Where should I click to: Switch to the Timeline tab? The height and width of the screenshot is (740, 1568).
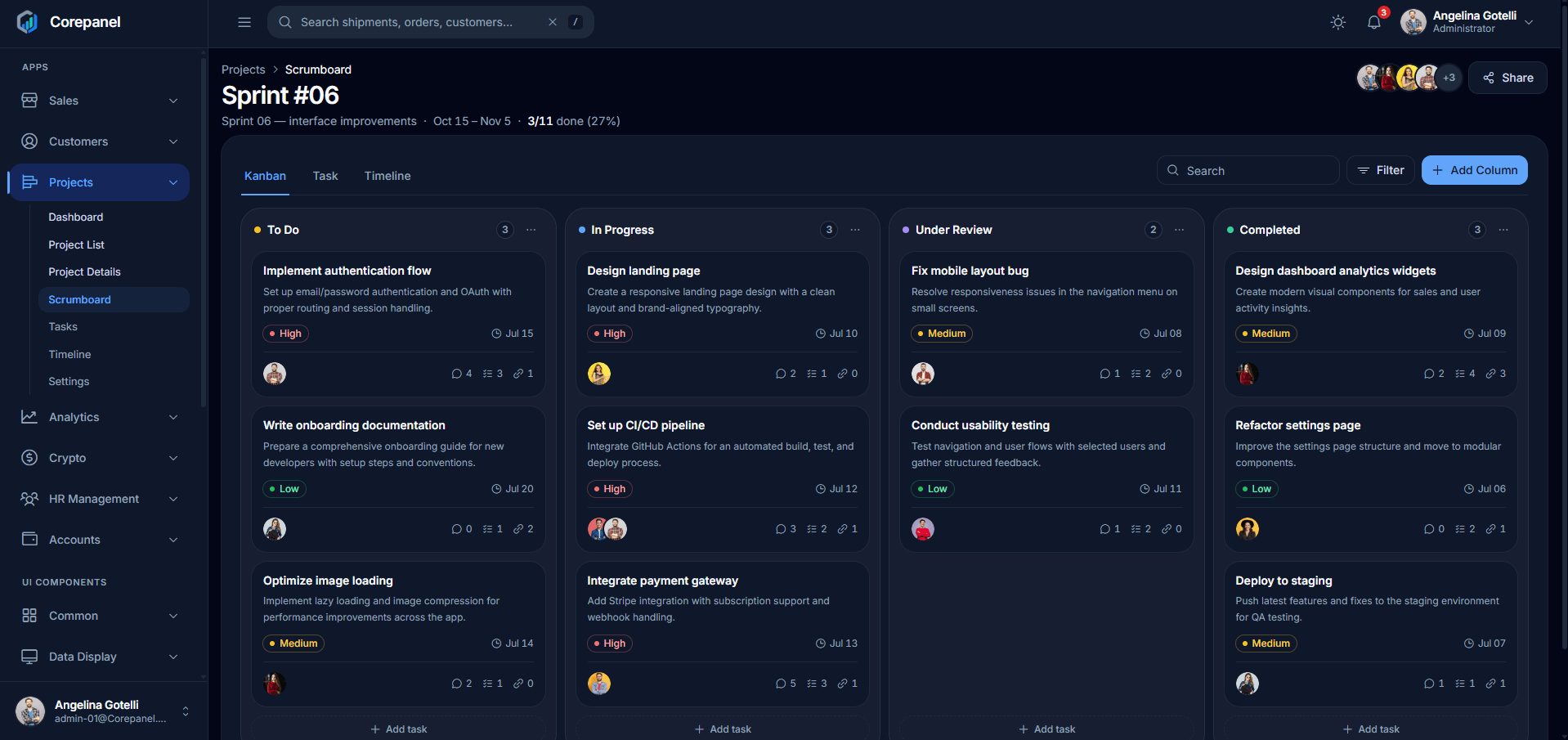tap(388, 176)
